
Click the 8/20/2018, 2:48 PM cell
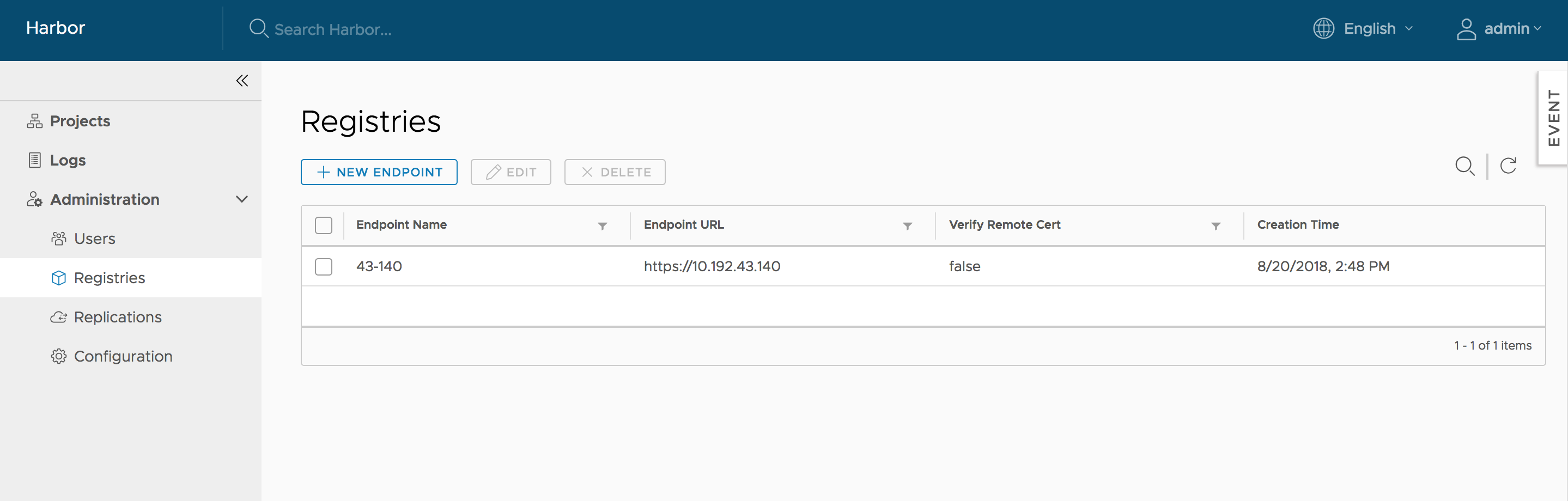pos(1323,267)
